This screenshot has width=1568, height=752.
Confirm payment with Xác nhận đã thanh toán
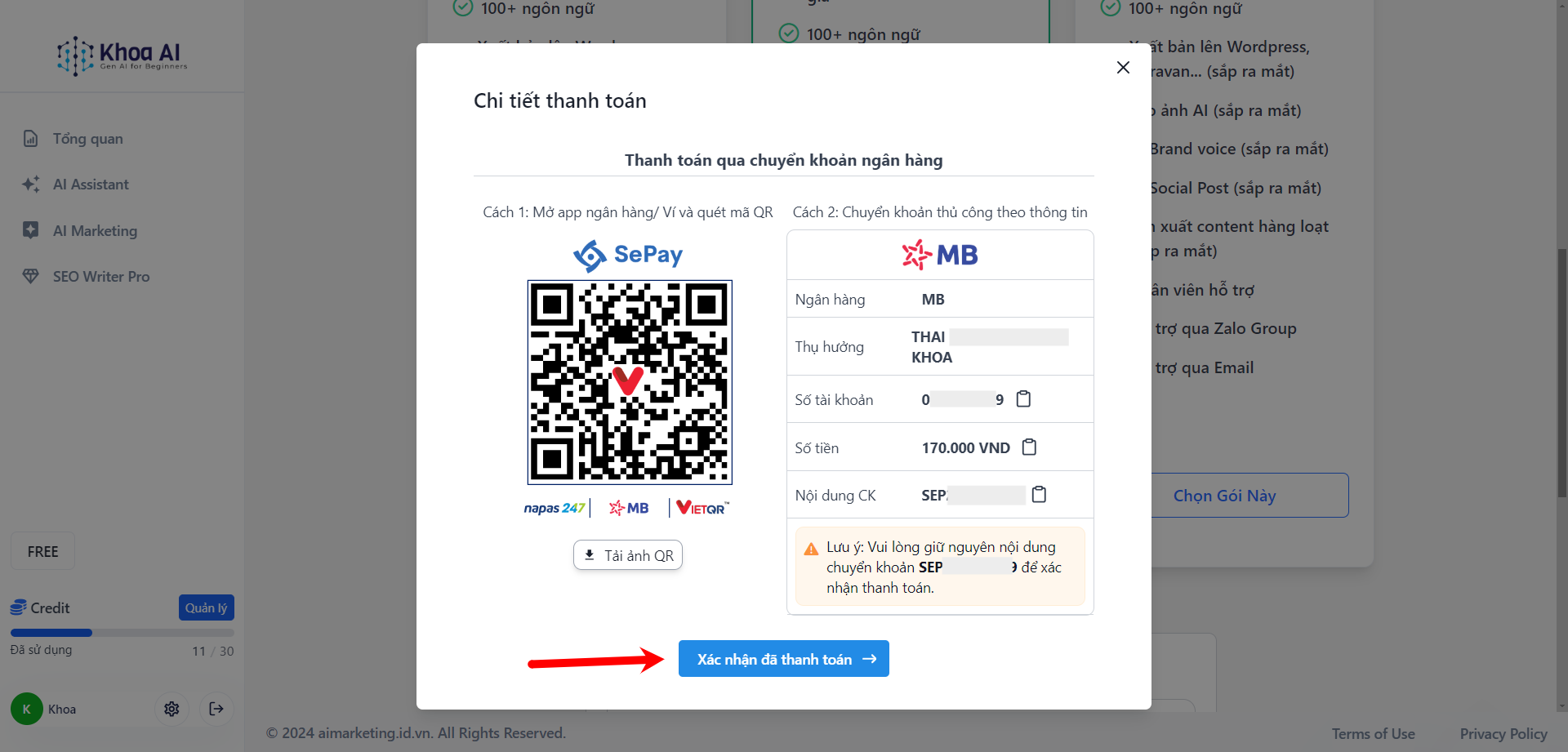coord(783,659)
